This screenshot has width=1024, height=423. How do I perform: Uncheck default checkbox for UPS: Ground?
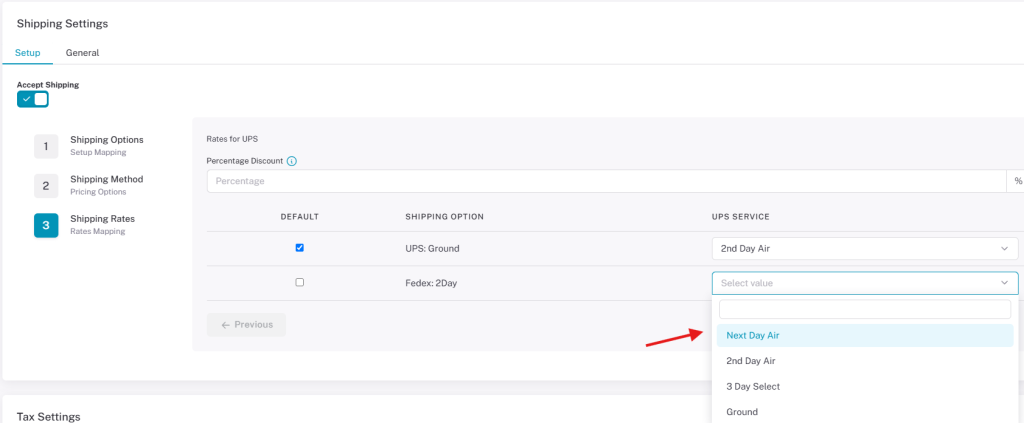(x=300, y=248)
